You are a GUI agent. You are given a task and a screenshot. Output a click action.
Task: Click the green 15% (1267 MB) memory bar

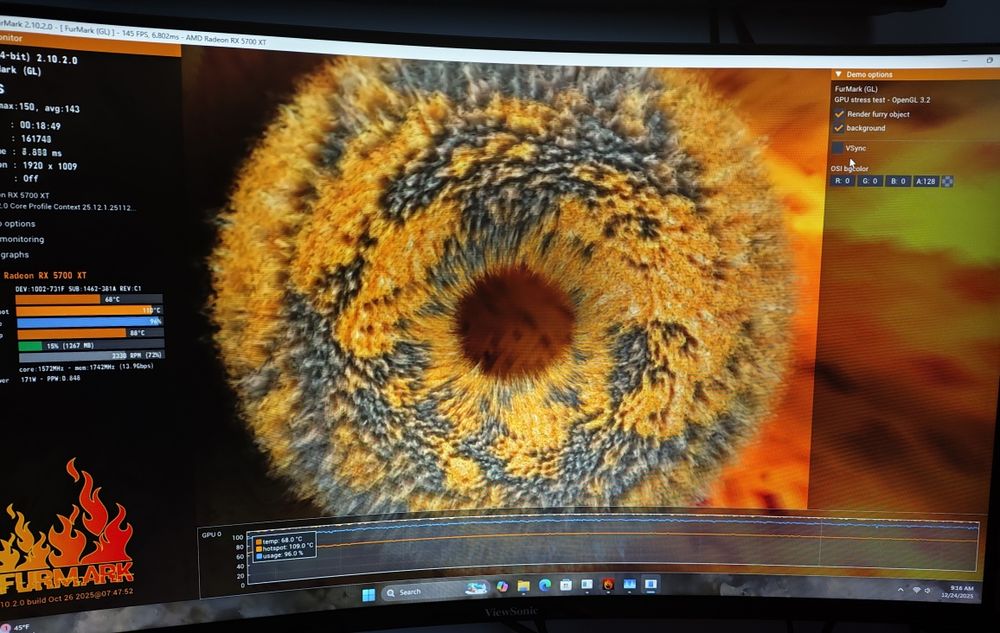[x=90, y=346]
